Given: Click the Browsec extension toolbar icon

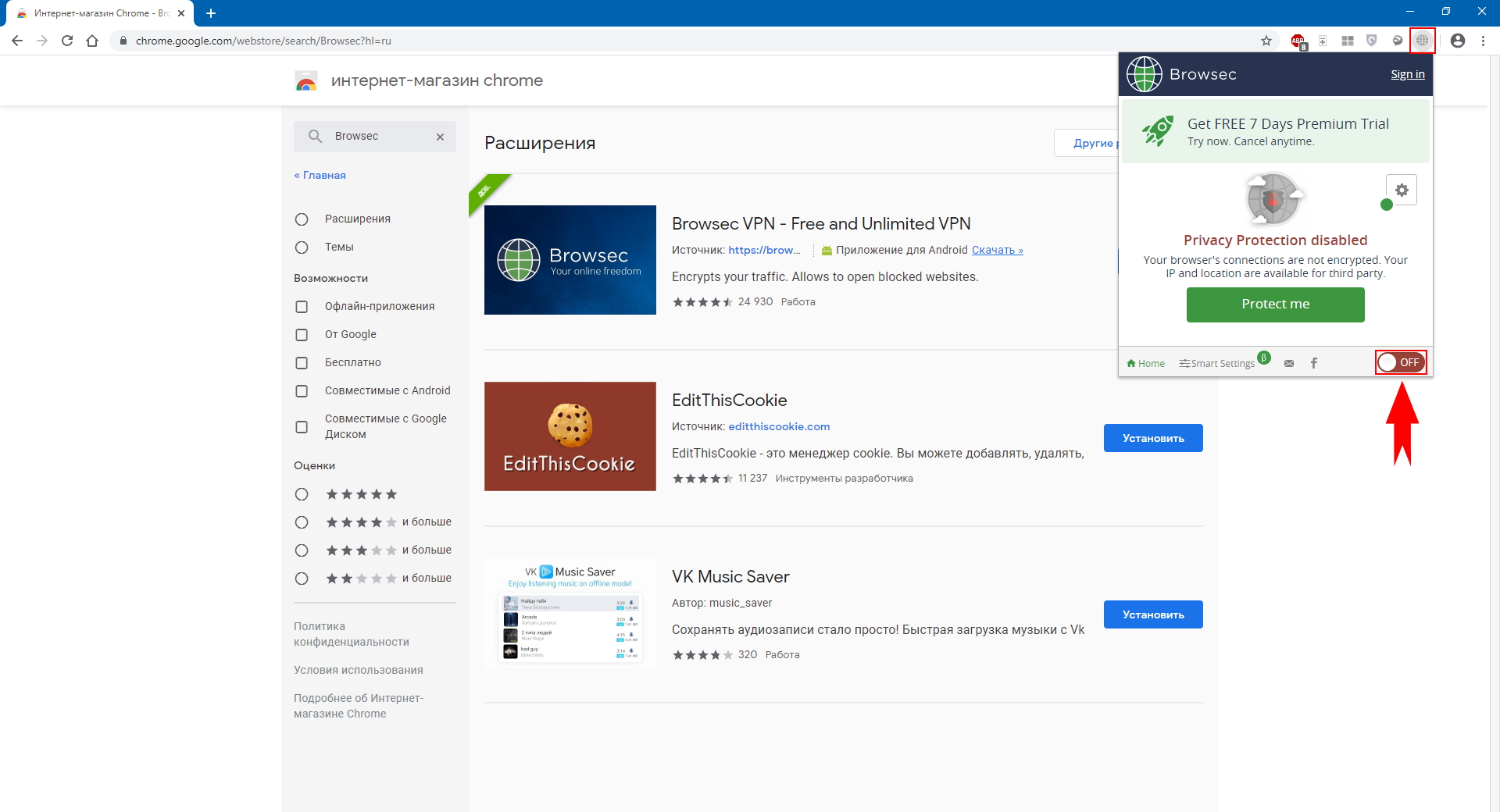Looking at the screenshot, I should click(1422, 41).
